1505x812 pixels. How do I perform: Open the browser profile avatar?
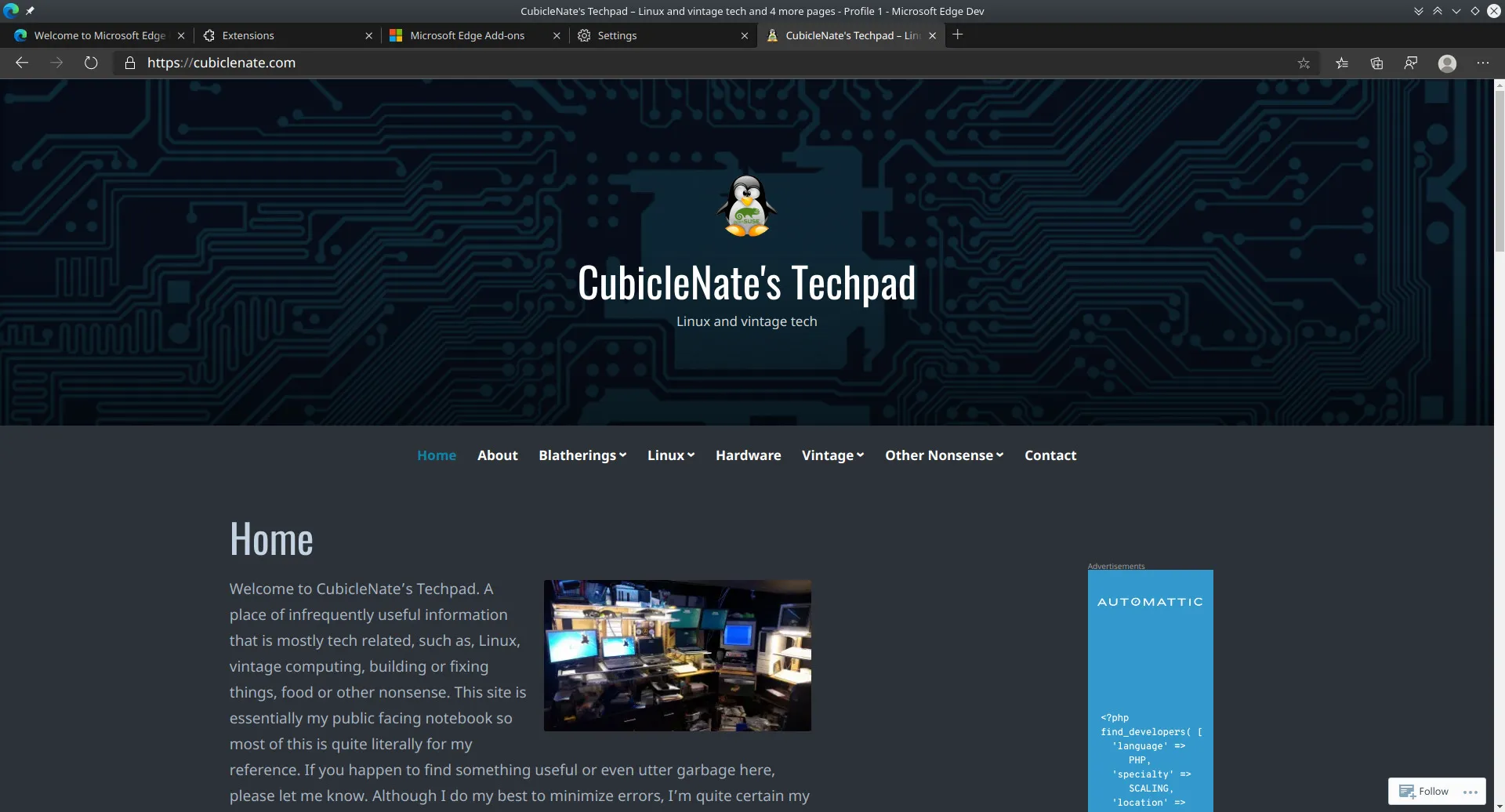click(1447, 63)
